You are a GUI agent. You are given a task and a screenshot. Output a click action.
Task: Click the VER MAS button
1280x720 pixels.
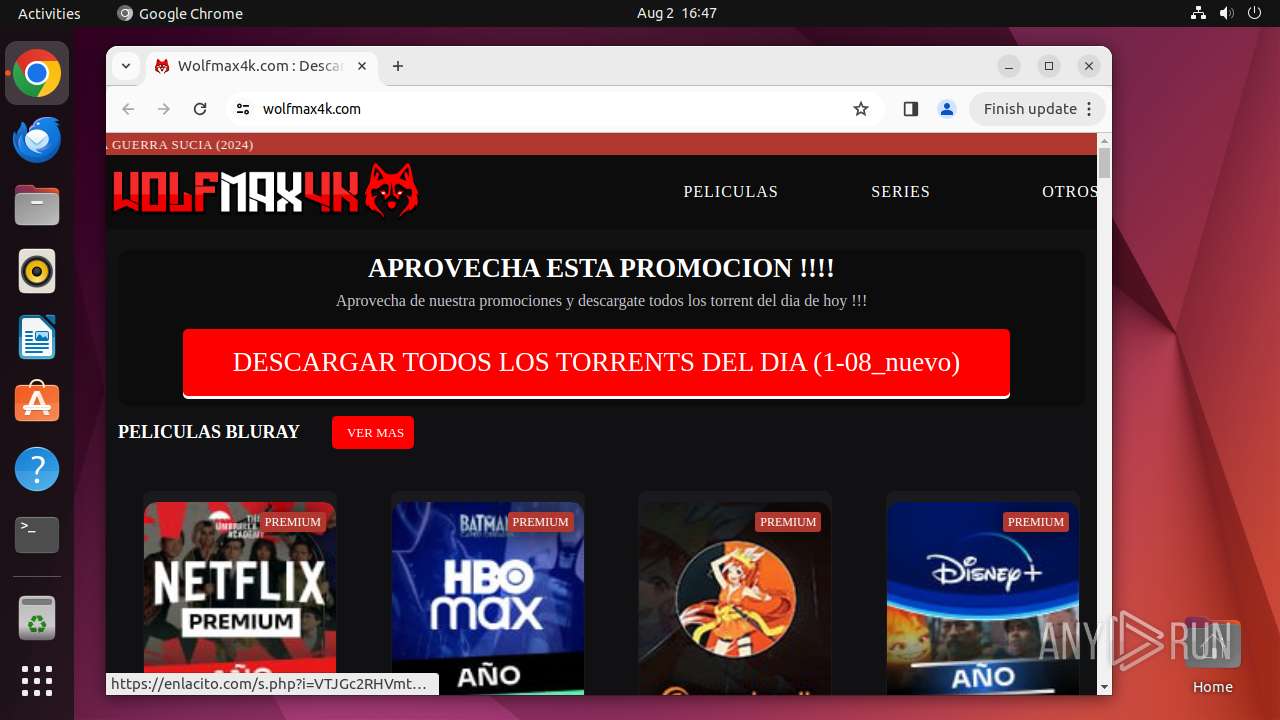[373, 433]
